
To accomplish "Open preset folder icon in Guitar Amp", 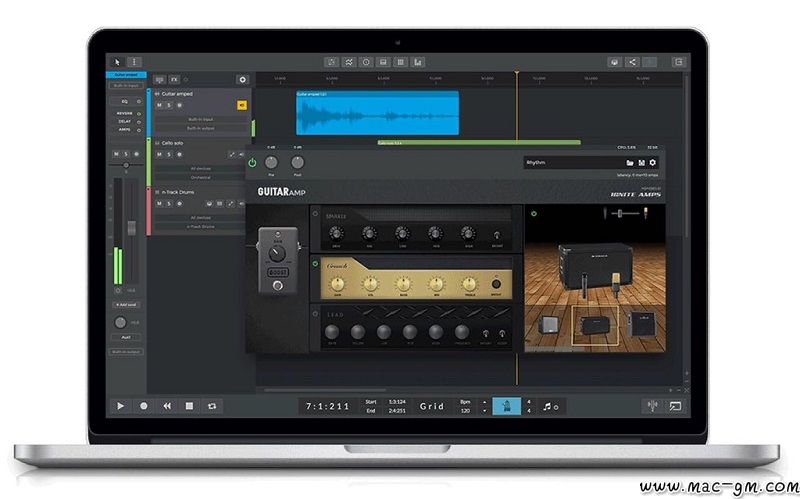I will tap(630, 163).
